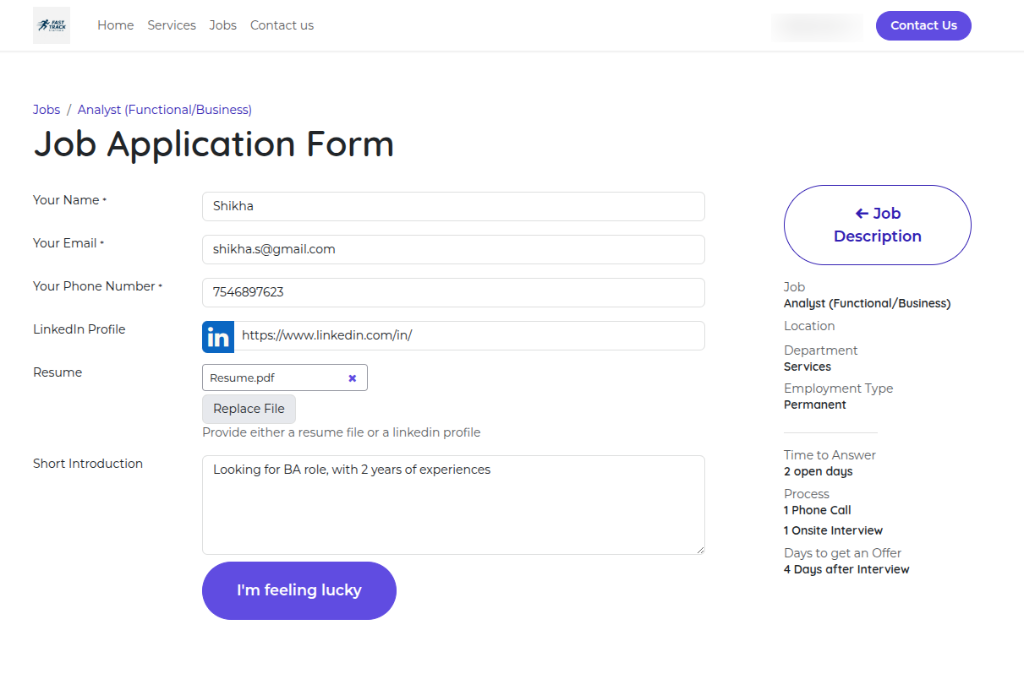Click the Jobs breadcrumb link
The image size is (1024, 679).
(46, 110)
